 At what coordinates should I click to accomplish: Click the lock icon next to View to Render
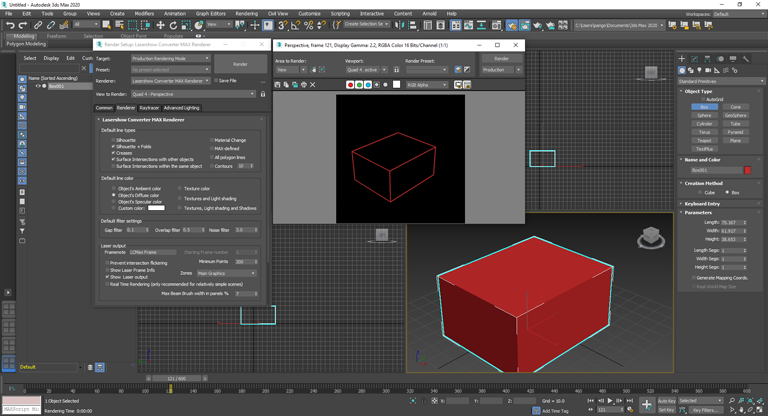pos(263,94)
